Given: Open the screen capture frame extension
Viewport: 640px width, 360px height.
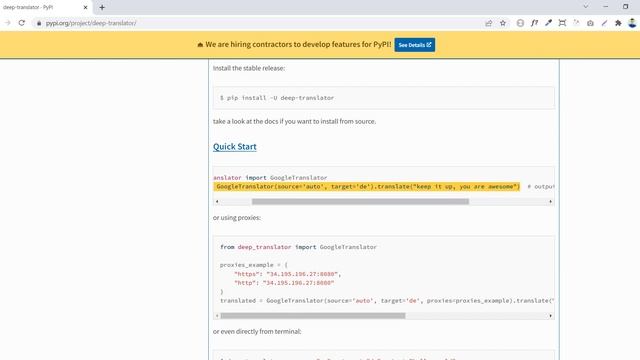Looking at the screenshot, I should pos(562,23).
